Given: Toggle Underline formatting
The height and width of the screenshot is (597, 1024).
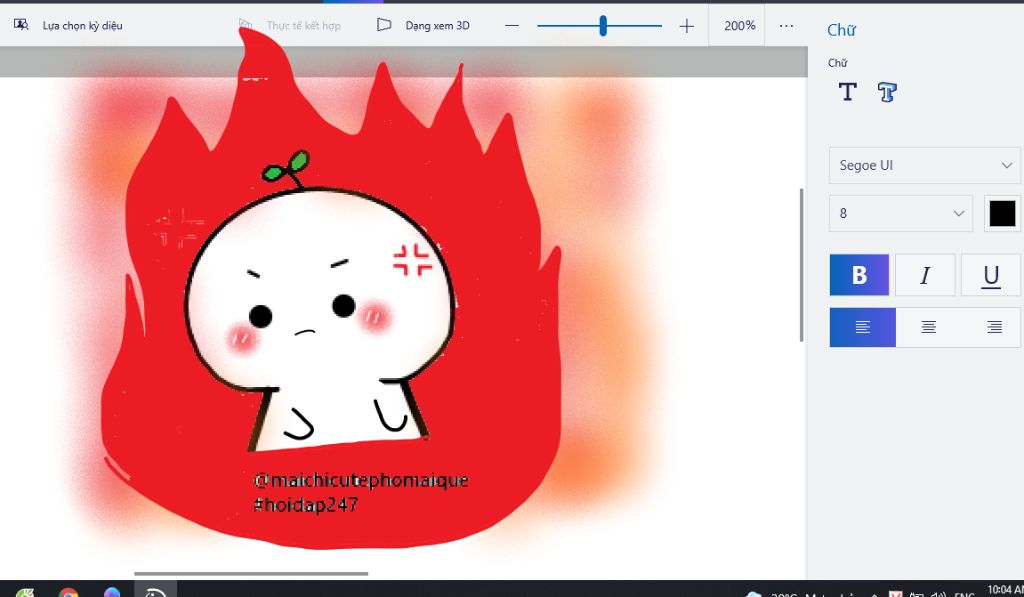Looking at the screenshot, I should tap(991, 275).
